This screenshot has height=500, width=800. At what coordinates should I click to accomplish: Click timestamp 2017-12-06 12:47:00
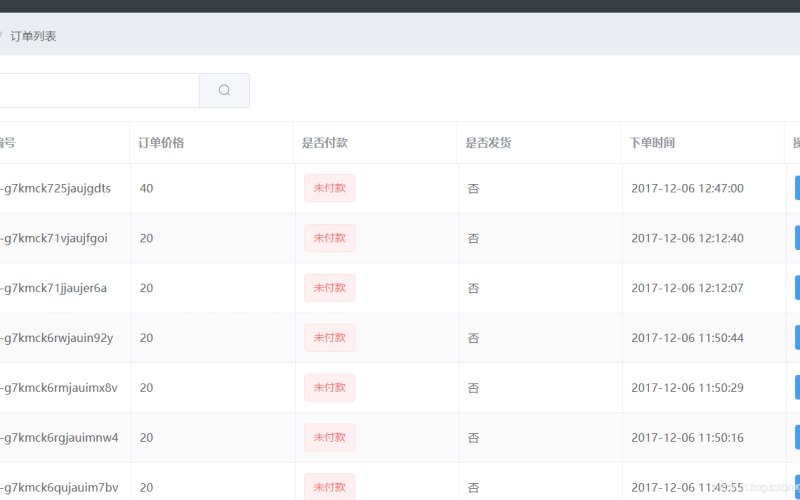[687, 188]
